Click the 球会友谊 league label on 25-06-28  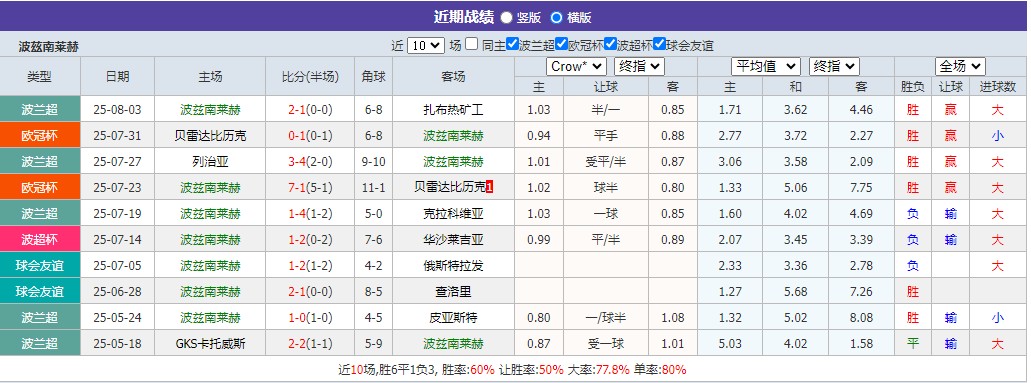tap(40, 292)
